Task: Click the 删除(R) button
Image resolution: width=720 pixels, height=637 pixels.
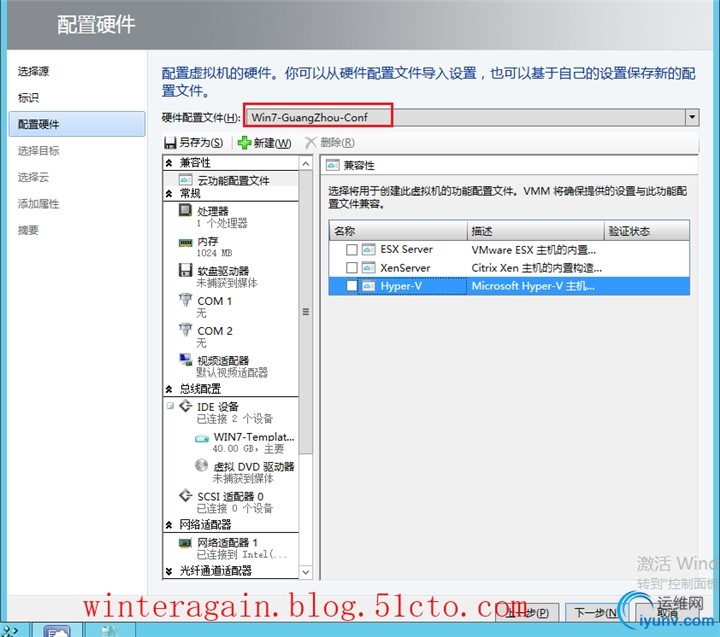Action: tap(330, 143)
